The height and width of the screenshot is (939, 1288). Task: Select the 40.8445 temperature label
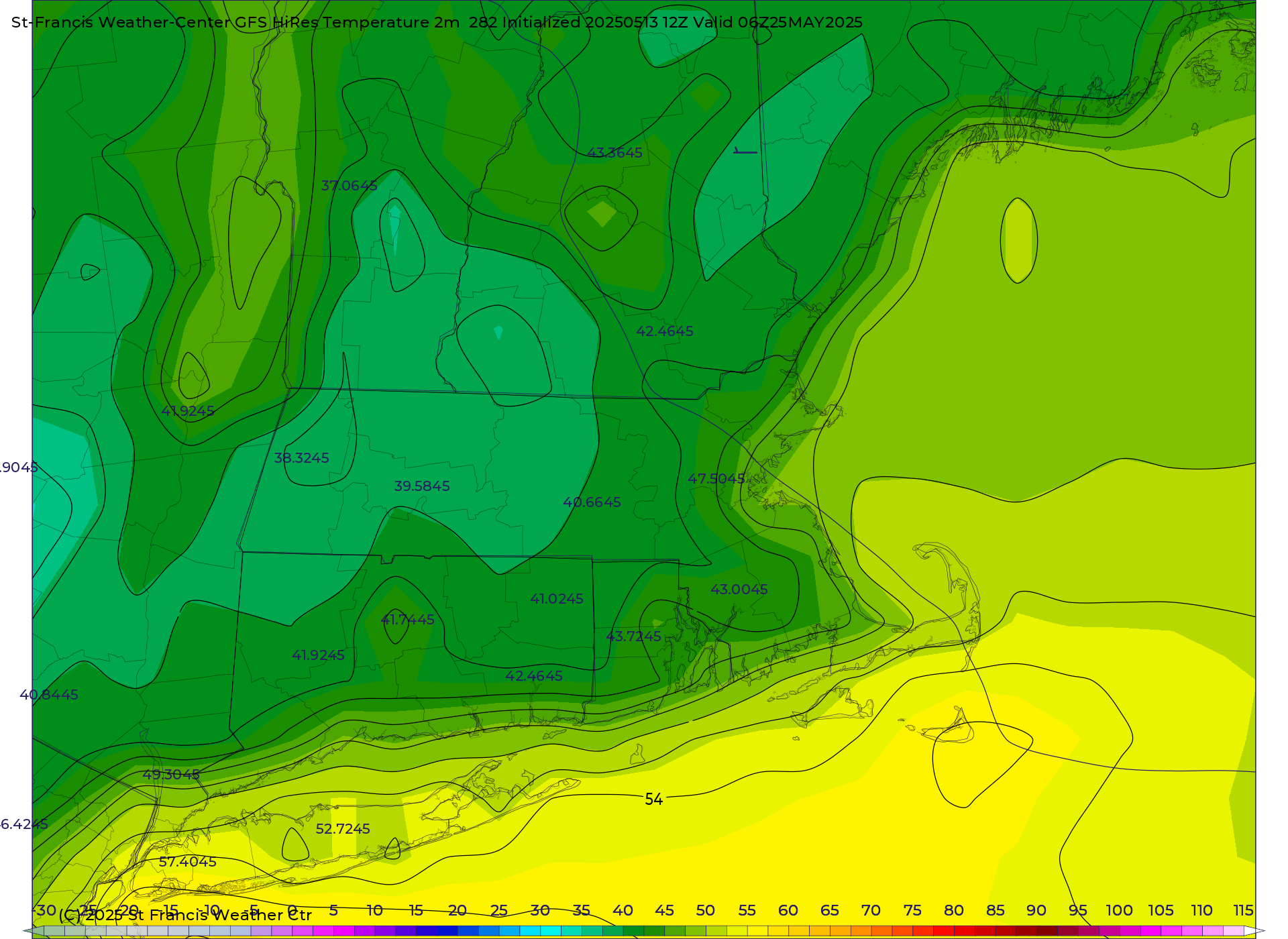49,695
